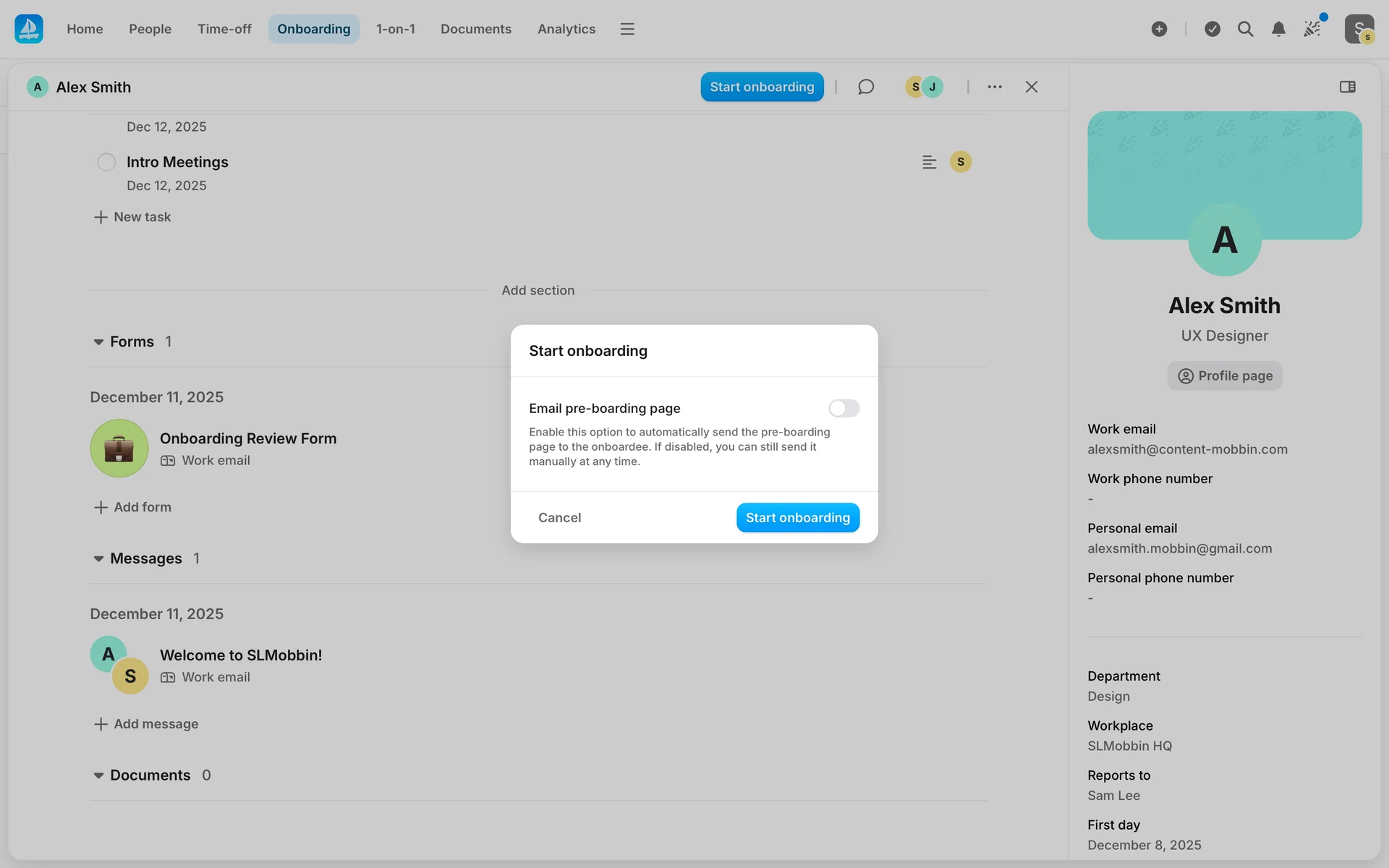Open Alex Smith's Profile page
The image size is (1389, 868).
point(1224,375)
